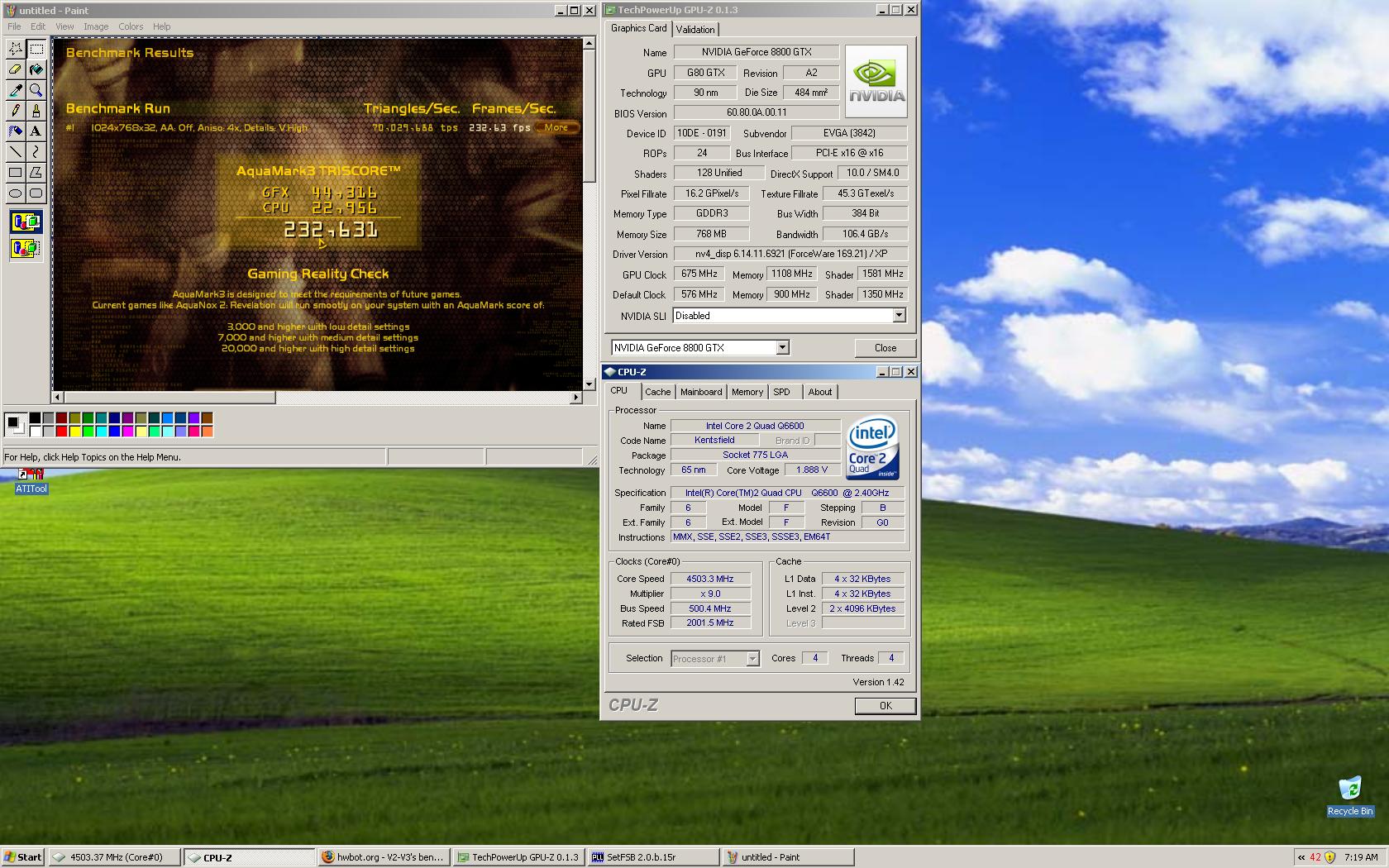This screenshot has width=1389, height=868.
Task: Select the Curve tool in Paint
Action: [x=36, y=152]
